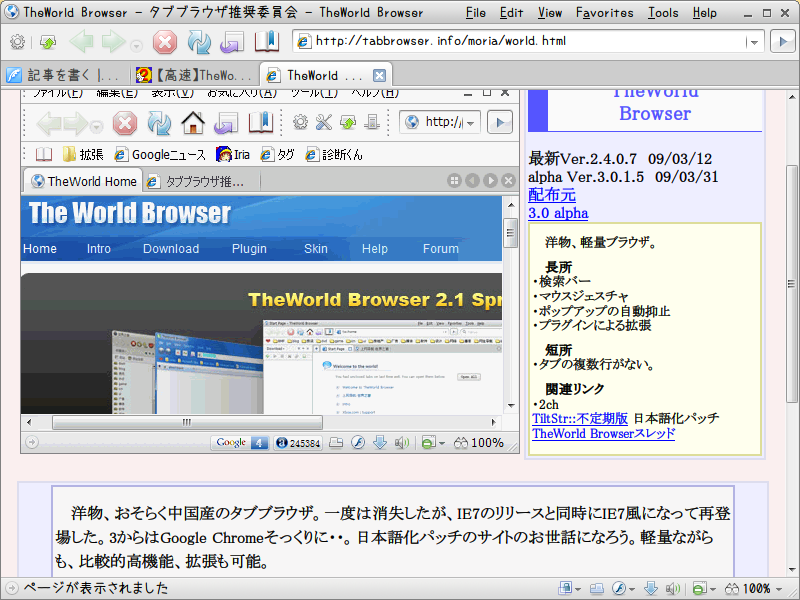The image size is (800, 600).
Task: Click the green up-arrow icon beside the gear
Action: (47, 42)
